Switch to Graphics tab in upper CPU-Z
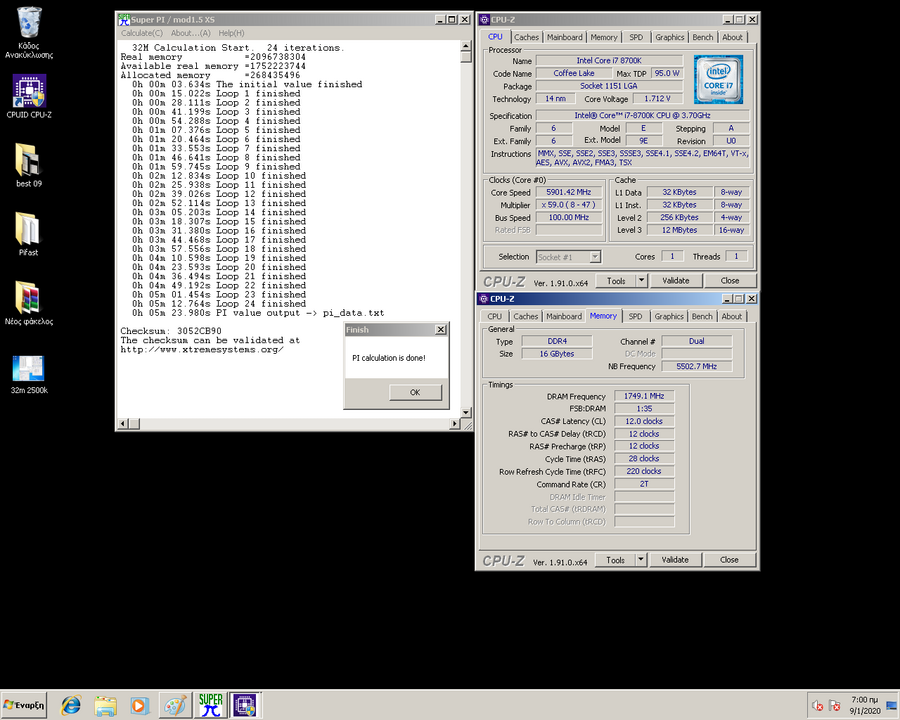Screen dimensions: 900x720 point(670,37)
